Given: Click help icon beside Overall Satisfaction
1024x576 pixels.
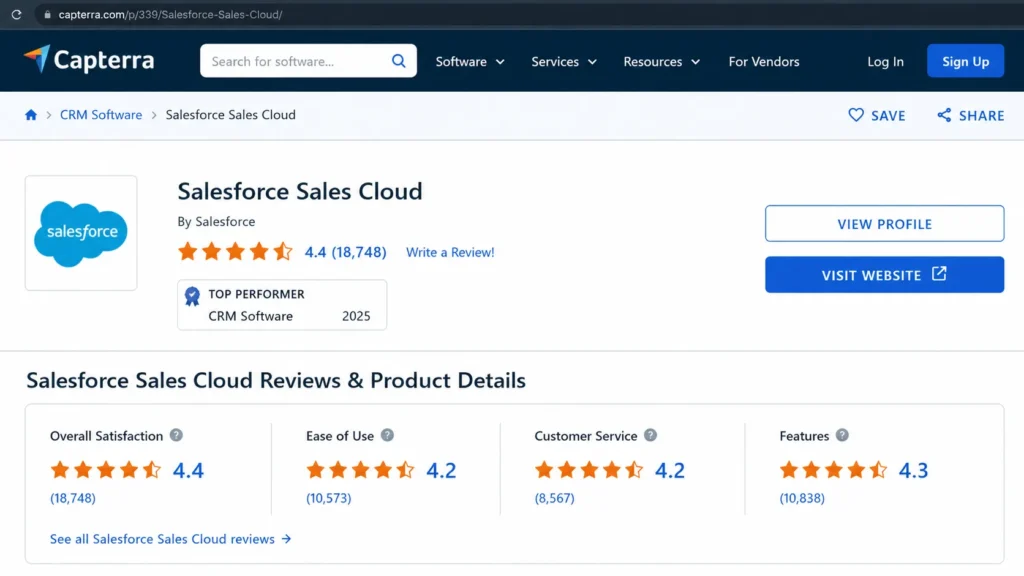Looking at the screenshot, I should click(x=176, y=436).
